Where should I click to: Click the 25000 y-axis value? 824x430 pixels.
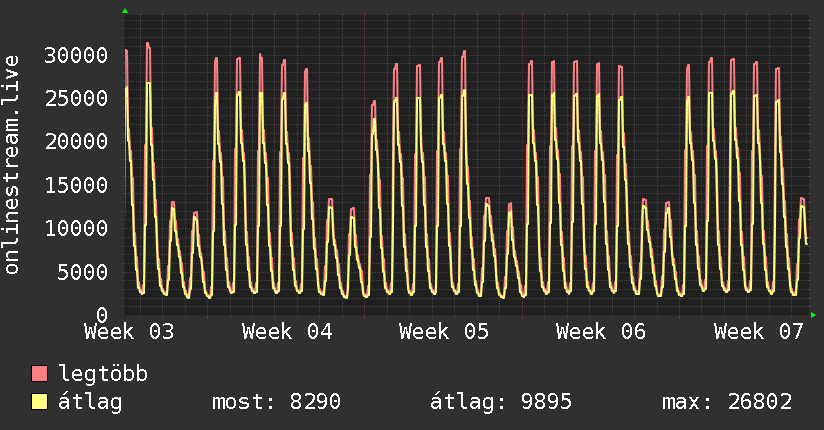(76, 98)
